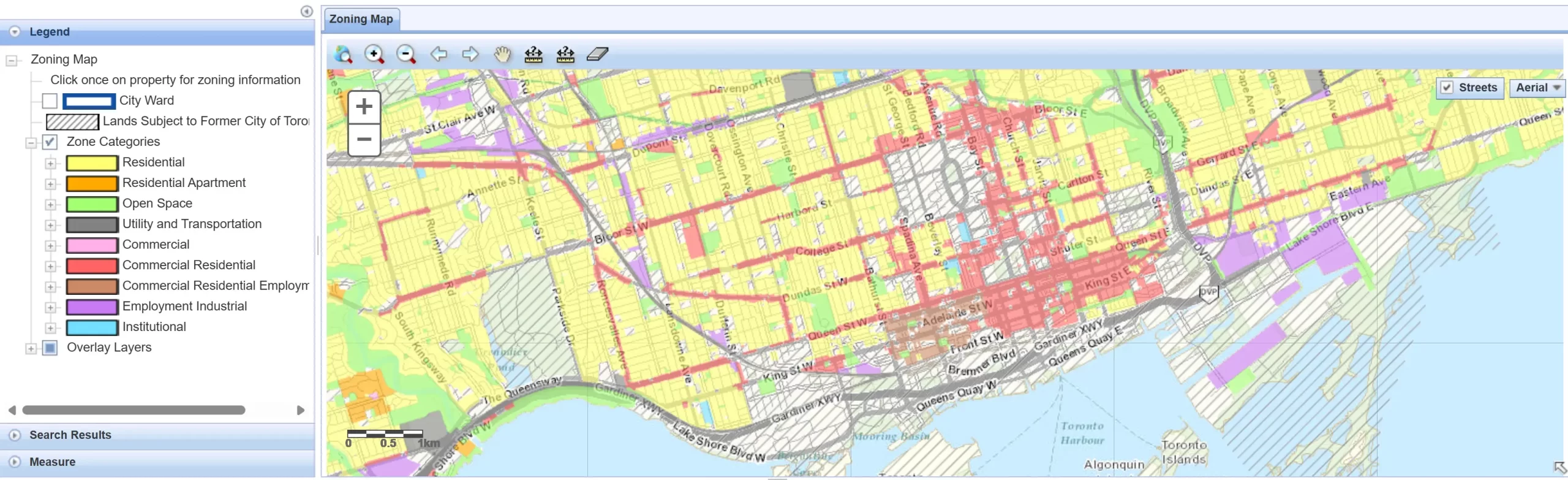1568x480 pixels.
Task: Toggle the City Ward checkbox
Action: point(50,101)
